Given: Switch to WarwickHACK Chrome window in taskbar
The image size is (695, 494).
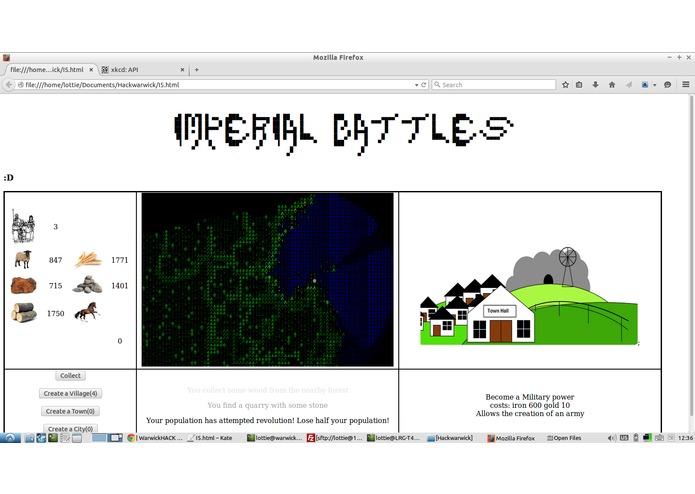Looking at the screenshot, I should click(155, 438).
